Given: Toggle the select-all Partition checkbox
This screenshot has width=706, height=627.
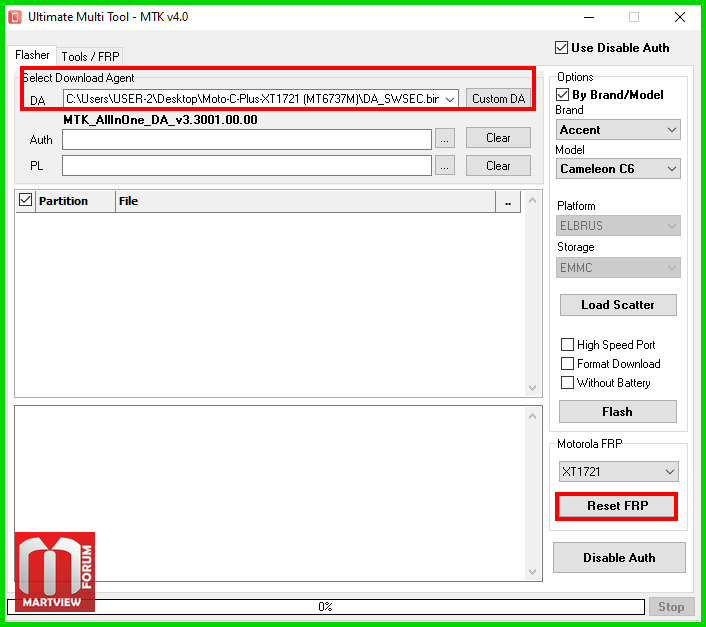Looking at the screenshot, I should pyautogui.click(x=26, y=200).
